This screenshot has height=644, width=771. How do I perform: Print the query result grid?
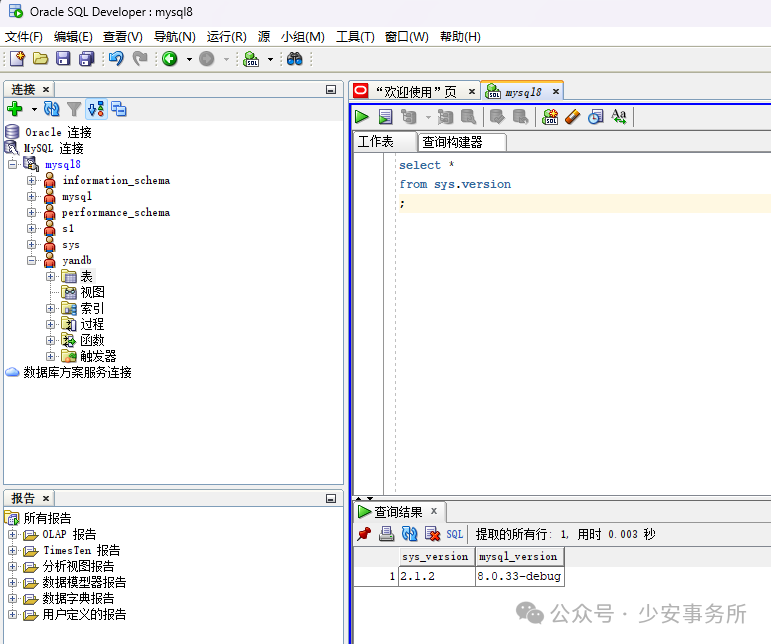[386, 534]
